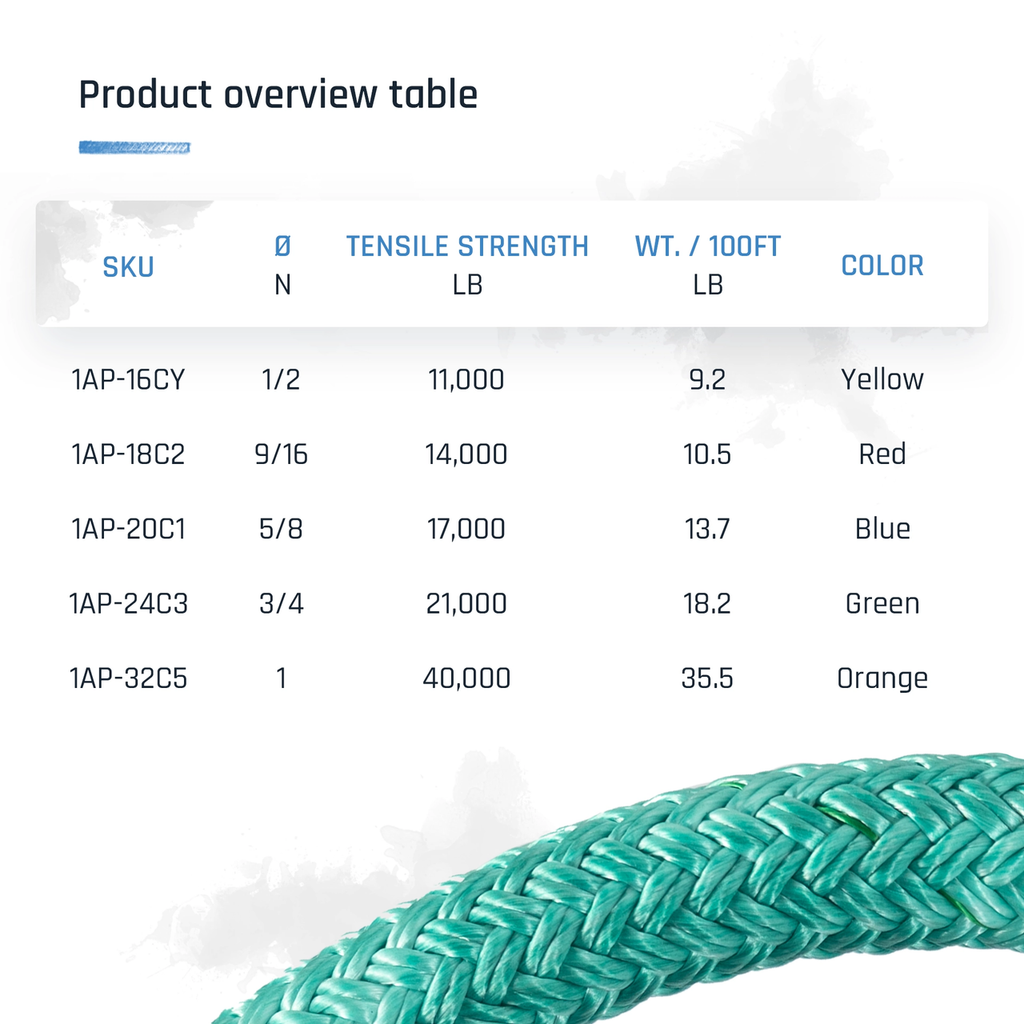Open the 1AP-20C1 SKU row
The height and width of the screenshot is (1024, 1024).
pyautogui.click(x=128, y=529)
